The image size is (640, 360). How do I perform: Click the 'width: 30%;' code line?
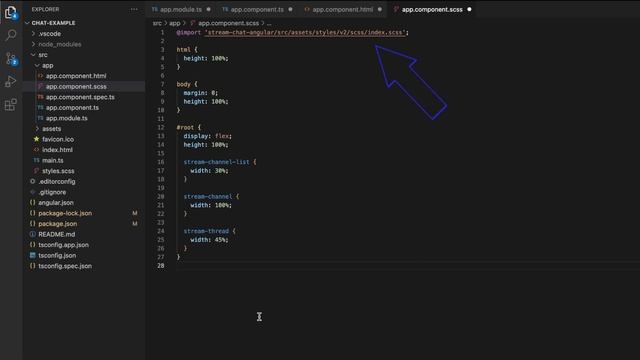[x=209, y=171]
